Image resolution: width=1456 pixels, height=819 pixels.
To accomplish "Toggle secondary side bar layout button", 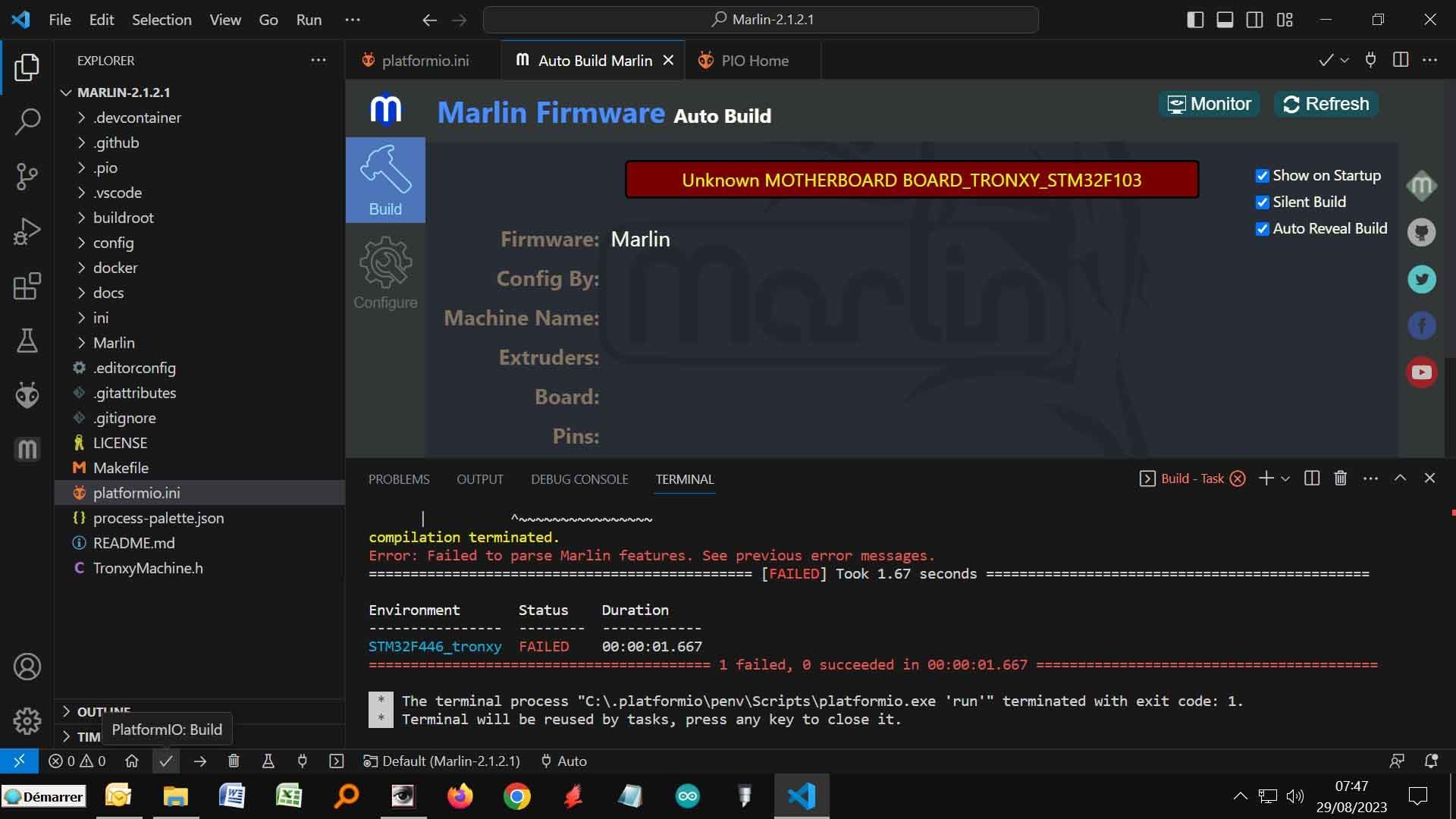I will [1255, 20].
